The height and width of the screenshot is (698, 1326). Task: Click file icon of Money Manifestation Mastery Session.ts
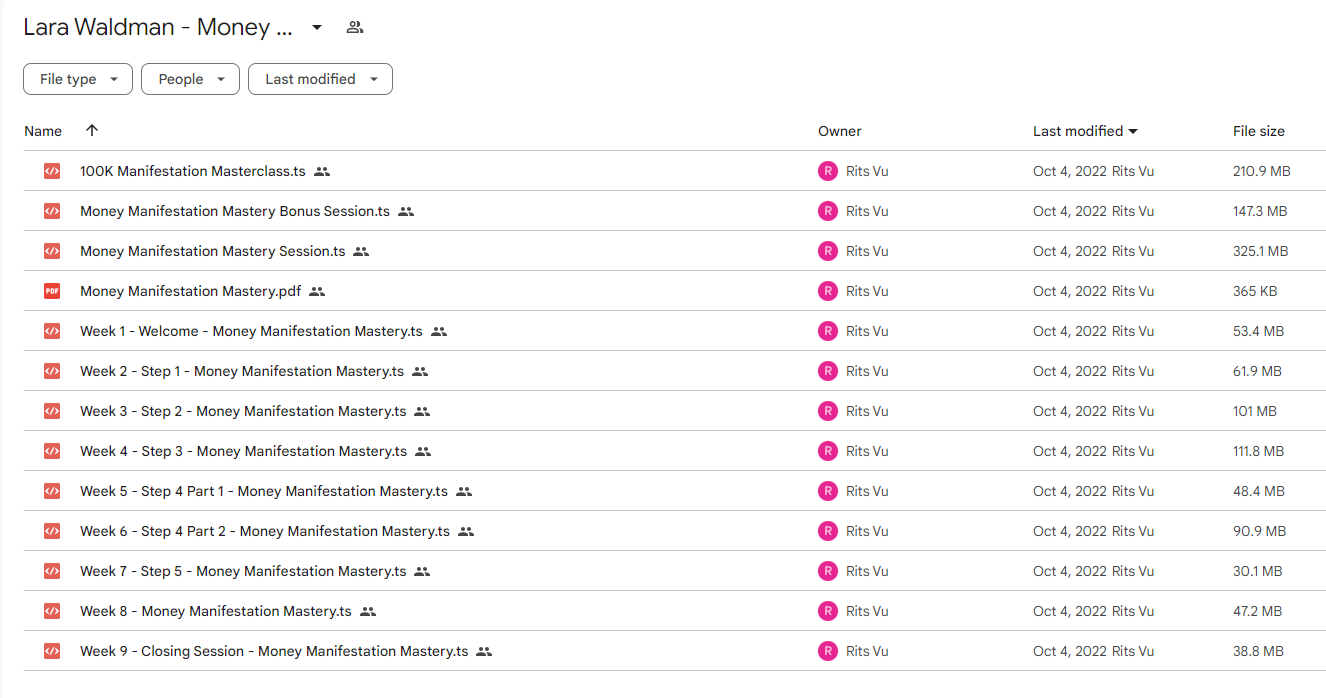pos(52,251)
